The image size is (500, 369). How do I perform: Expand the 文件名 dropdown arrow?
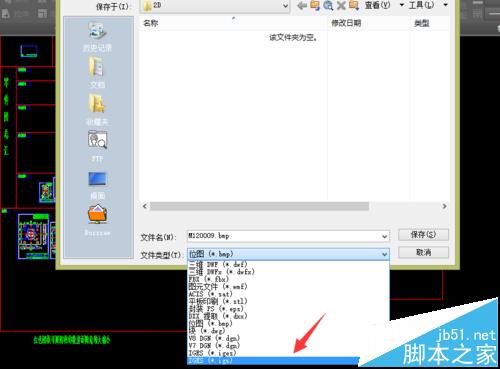[385, 236]
